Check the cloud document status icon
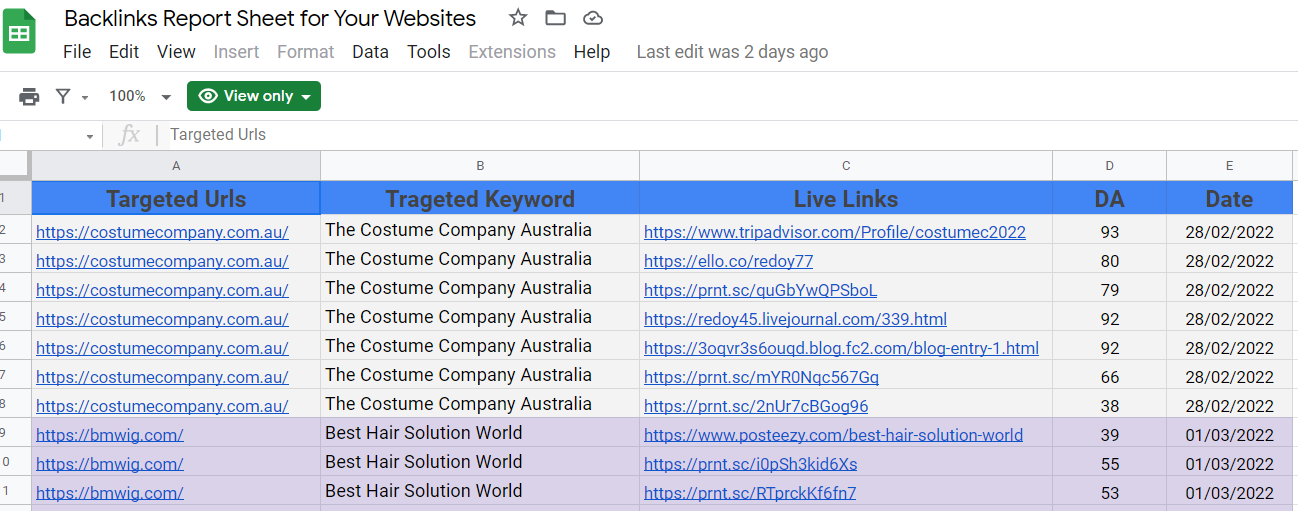This screenshot has width=1298, height=511. 593,18
